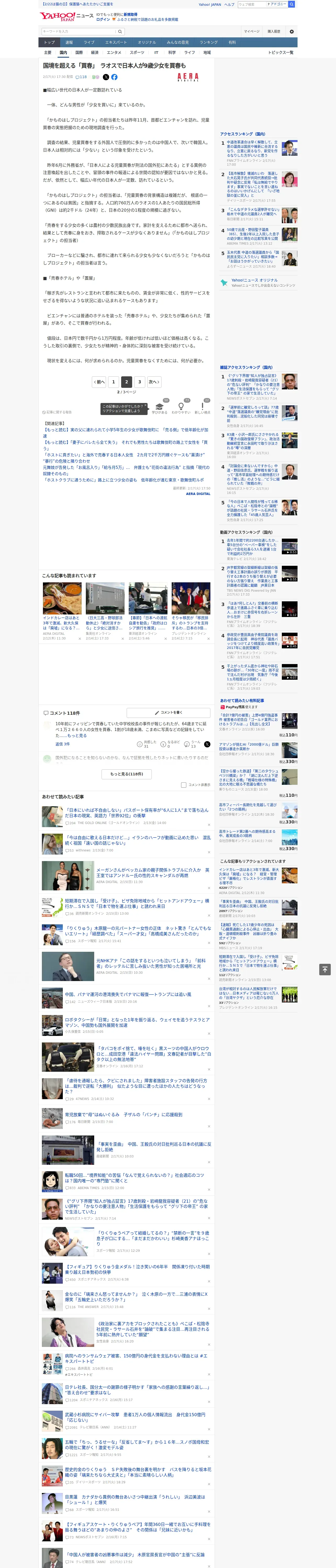Screen dimensions: 336x1568
Task: Go to article page 3
Action: coord(140,382)
